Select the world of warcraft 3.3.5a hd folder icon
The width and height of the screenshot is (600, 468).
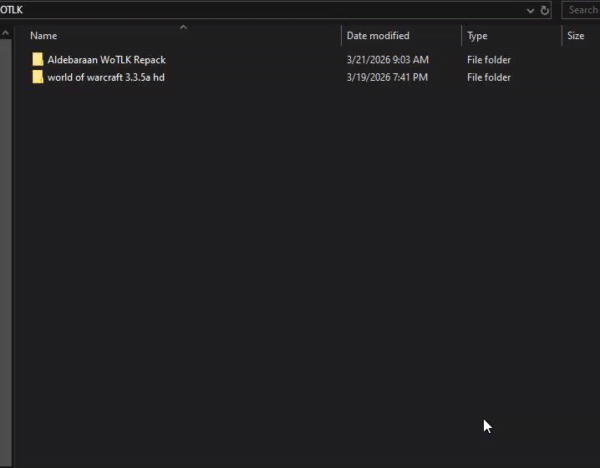point(38,77)
